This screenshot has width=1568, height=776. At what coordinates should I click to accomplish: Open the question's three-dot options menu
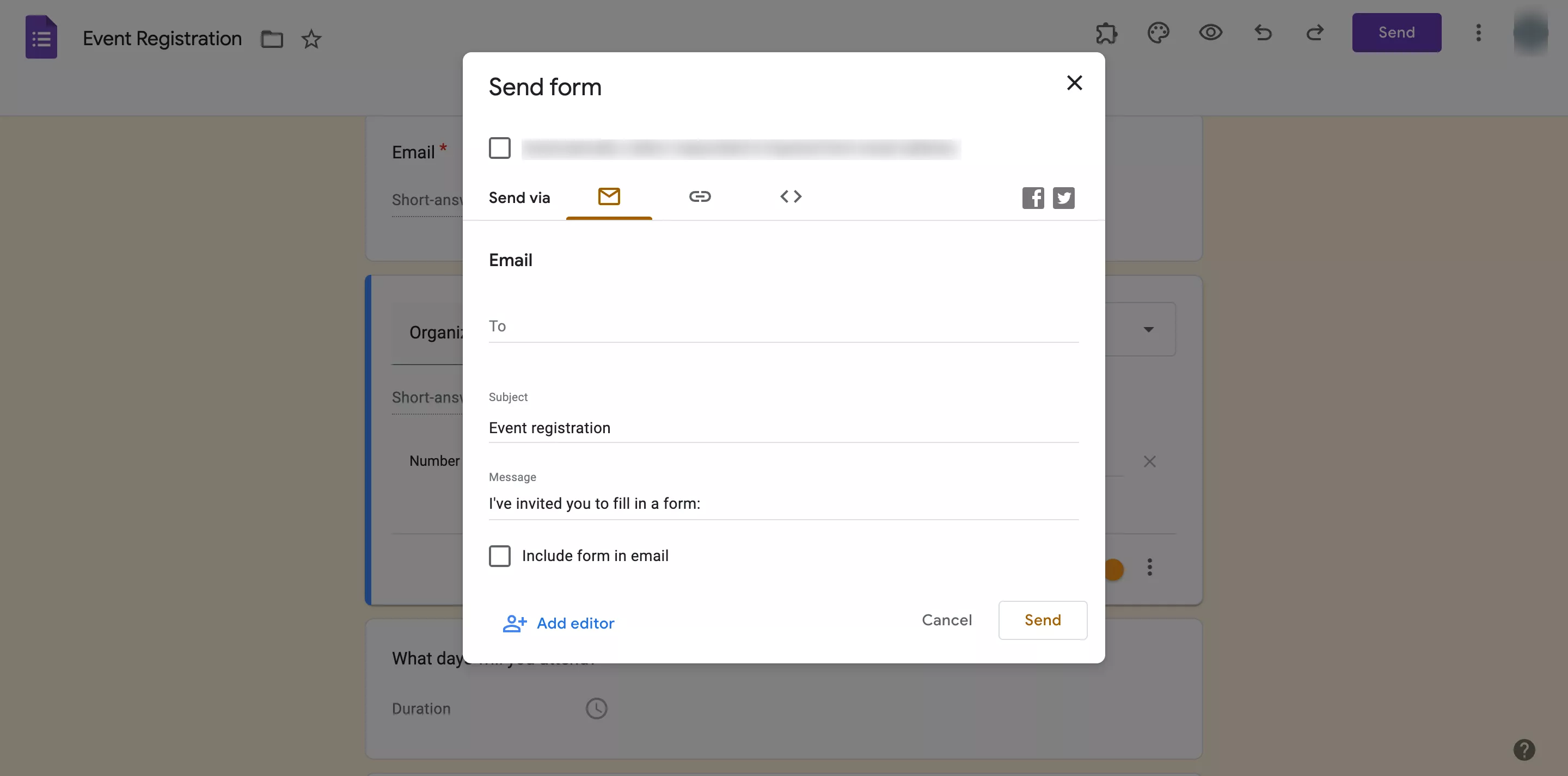[1149, 567]
